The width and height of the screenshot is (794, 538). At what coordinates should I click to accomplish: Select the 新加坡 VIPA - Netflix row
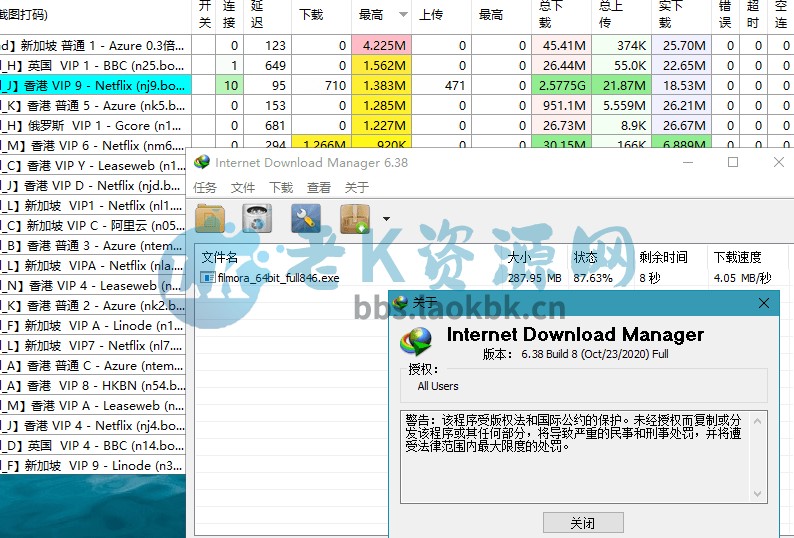pos(93,265)
